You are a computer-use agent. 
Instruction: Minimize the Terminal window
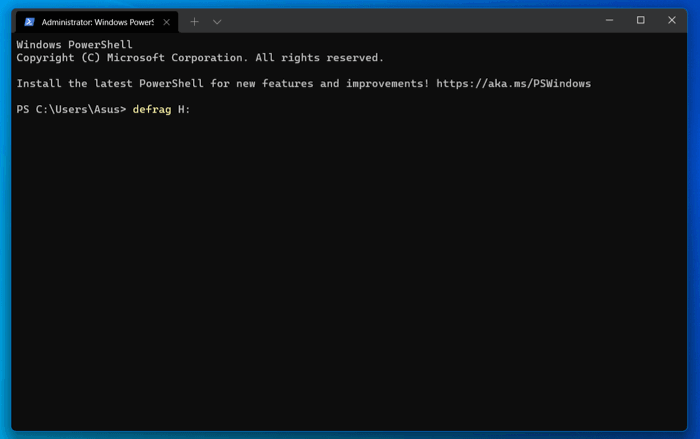[609, 20]
